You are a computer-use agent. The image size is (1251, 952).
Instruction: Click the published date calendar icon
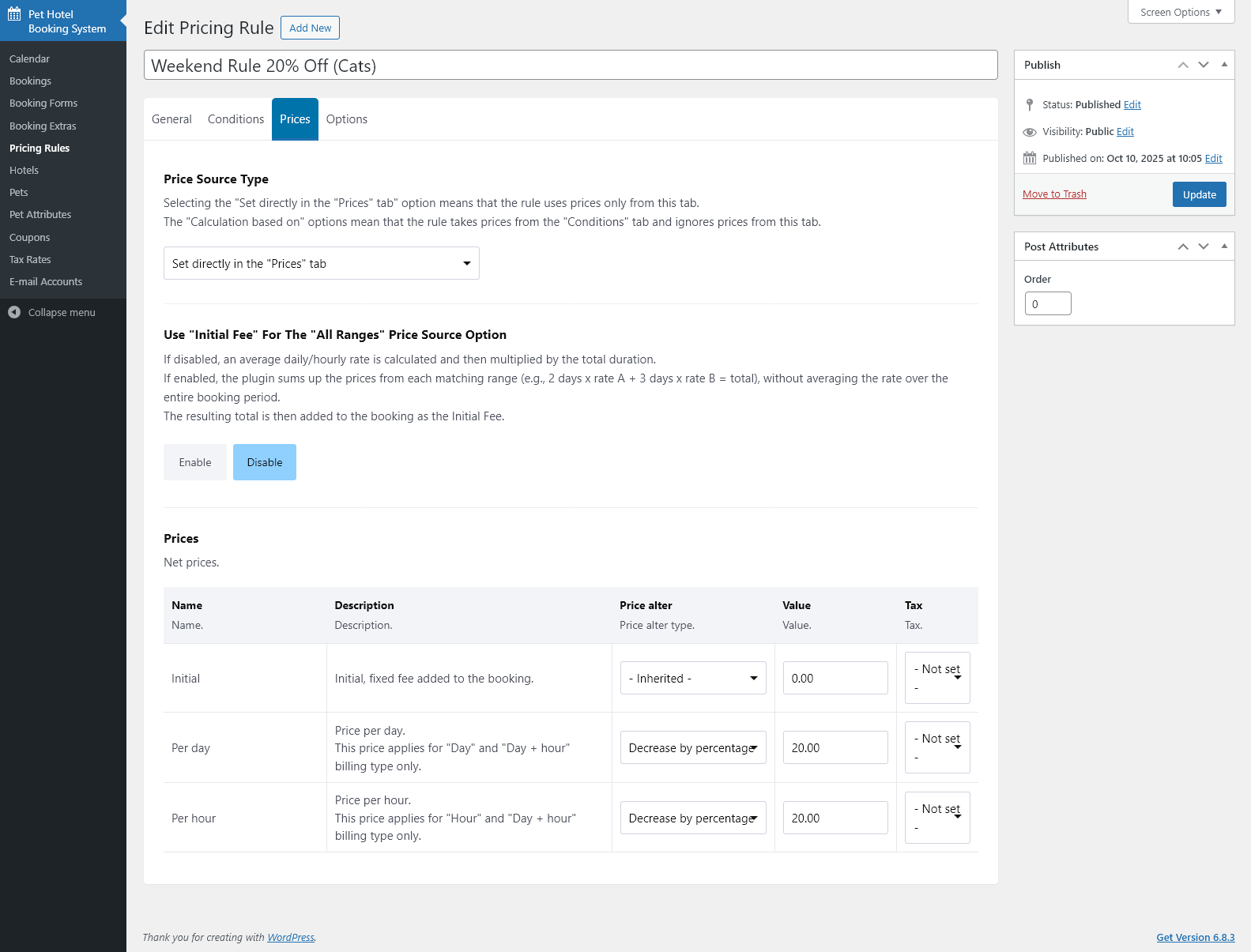point(1030,158)
